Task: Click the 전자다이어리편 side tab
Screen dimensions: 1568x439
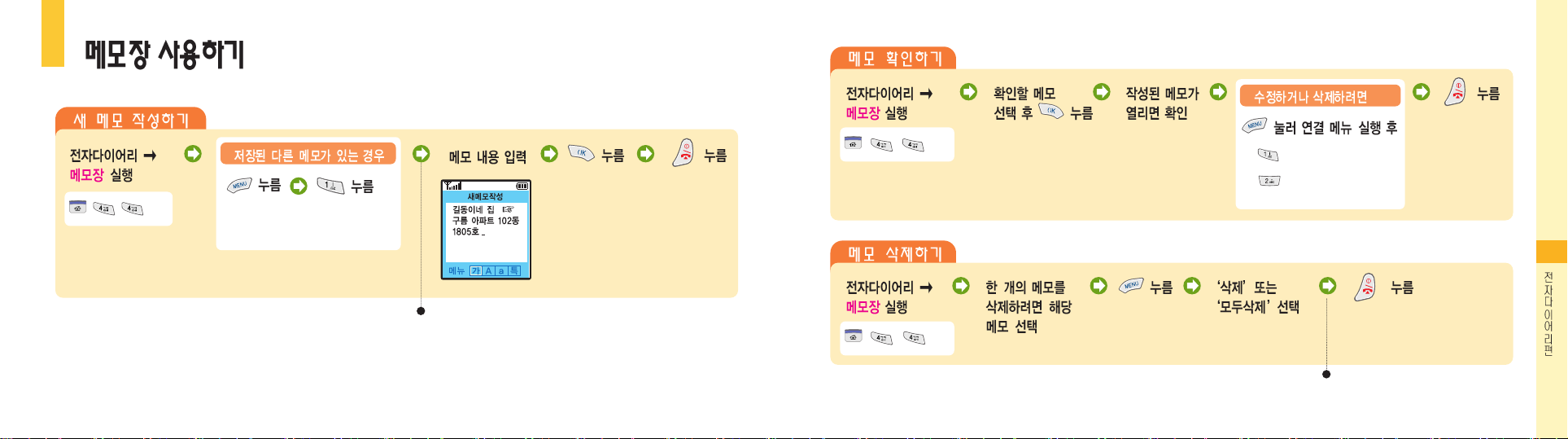Action: [1549, 314]
